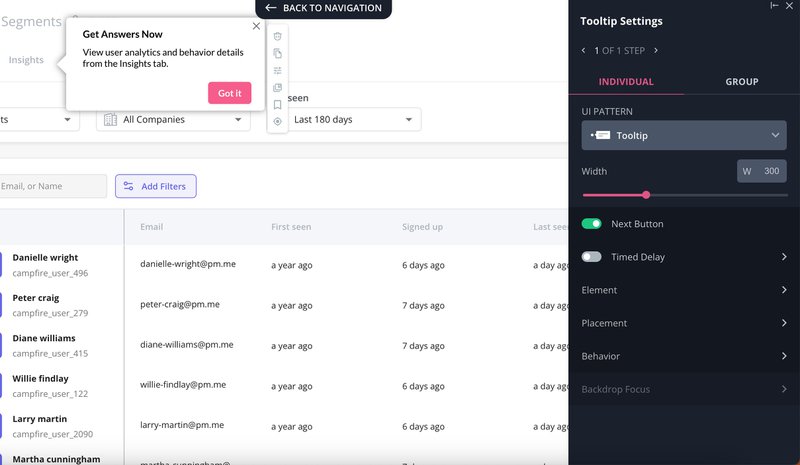The width and height of the screenshot is (800, 465).
Task: Collapse the Tooltip Settings panel to the side
Action: point(774,6)
